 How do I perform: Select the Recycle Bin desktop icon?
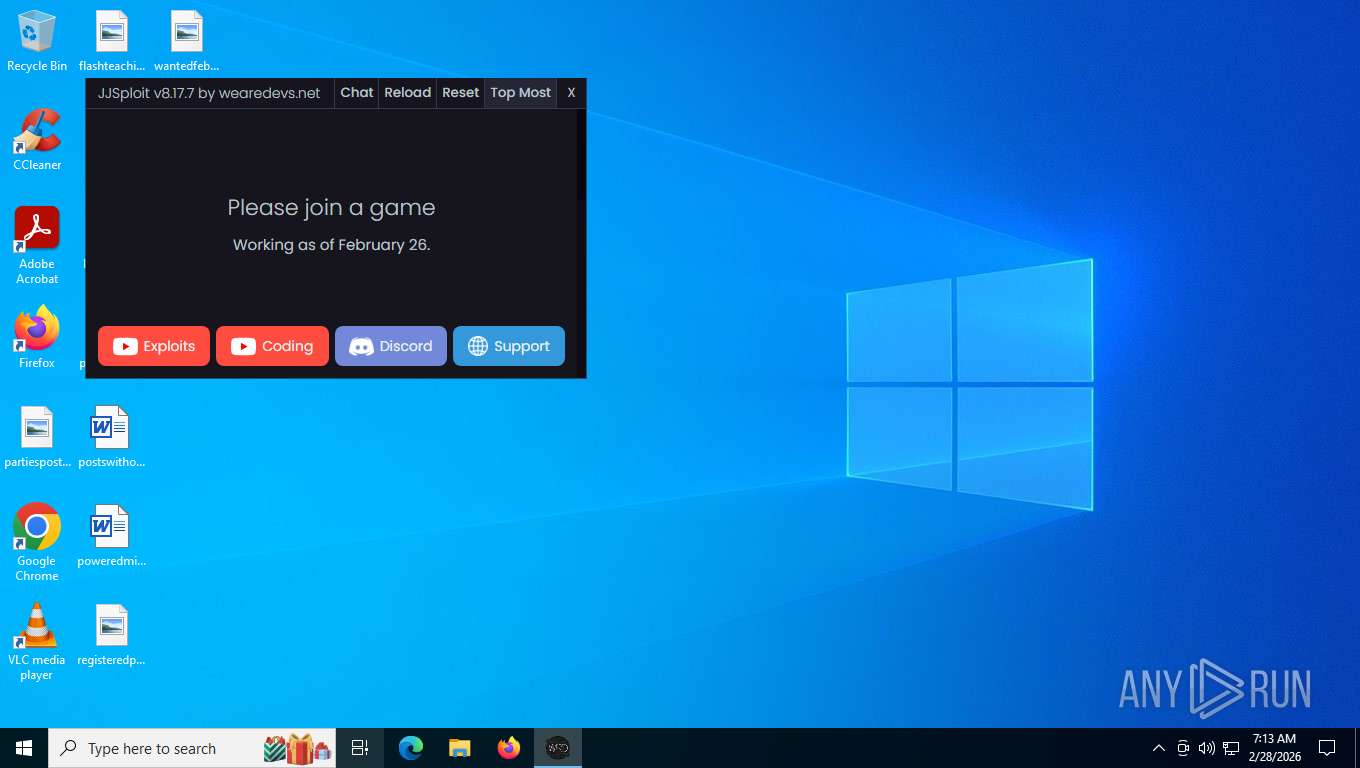[x=37, y=41]
